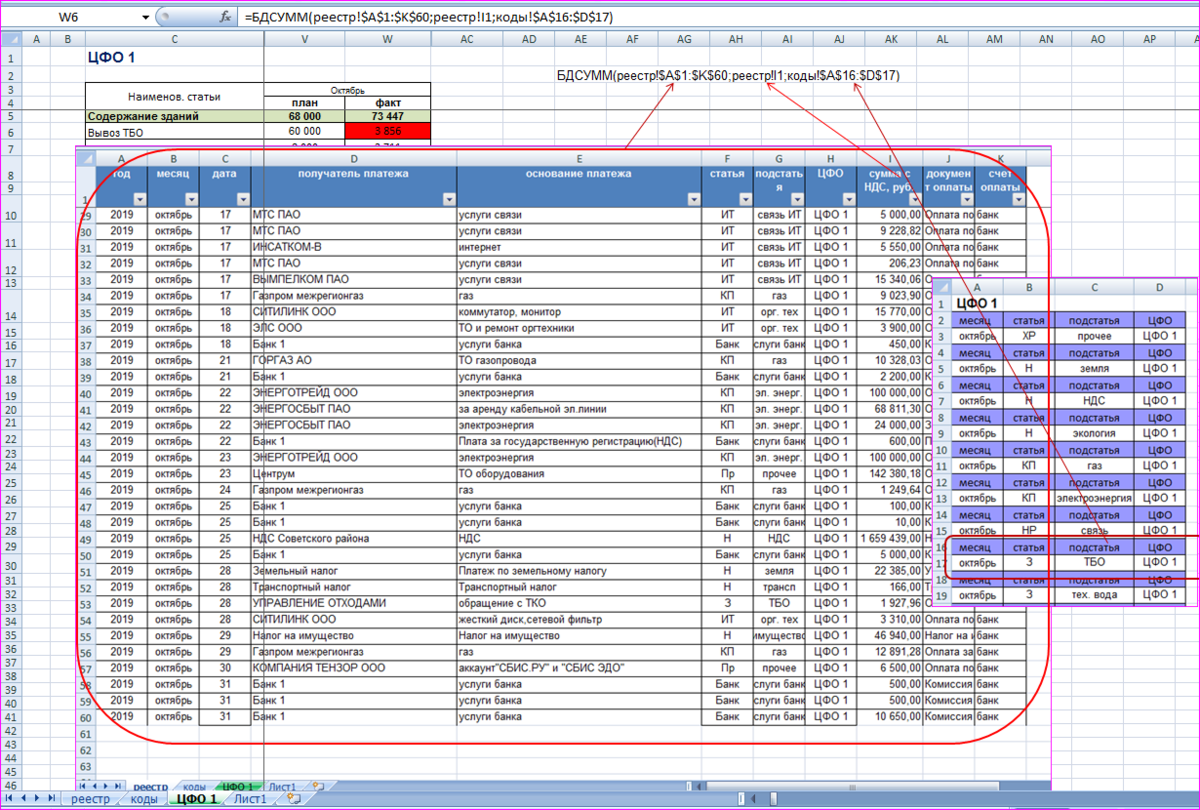1200x810 pixels.
Task: Click the 'Октябрь' header cell
Action: (347, 89)
